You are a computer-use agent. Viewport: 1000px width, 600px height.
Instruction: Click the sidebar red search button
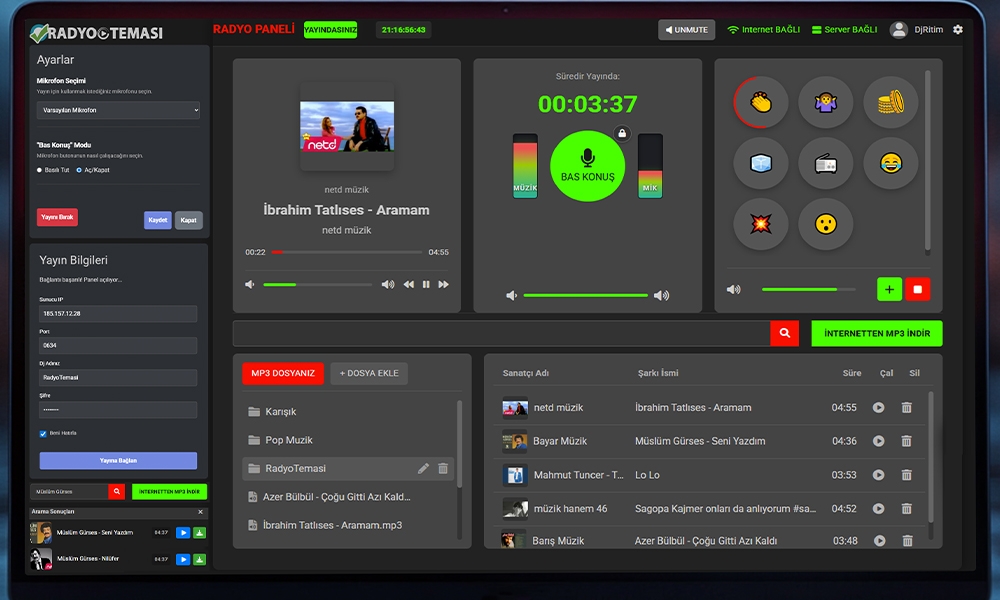pos(117,492)
